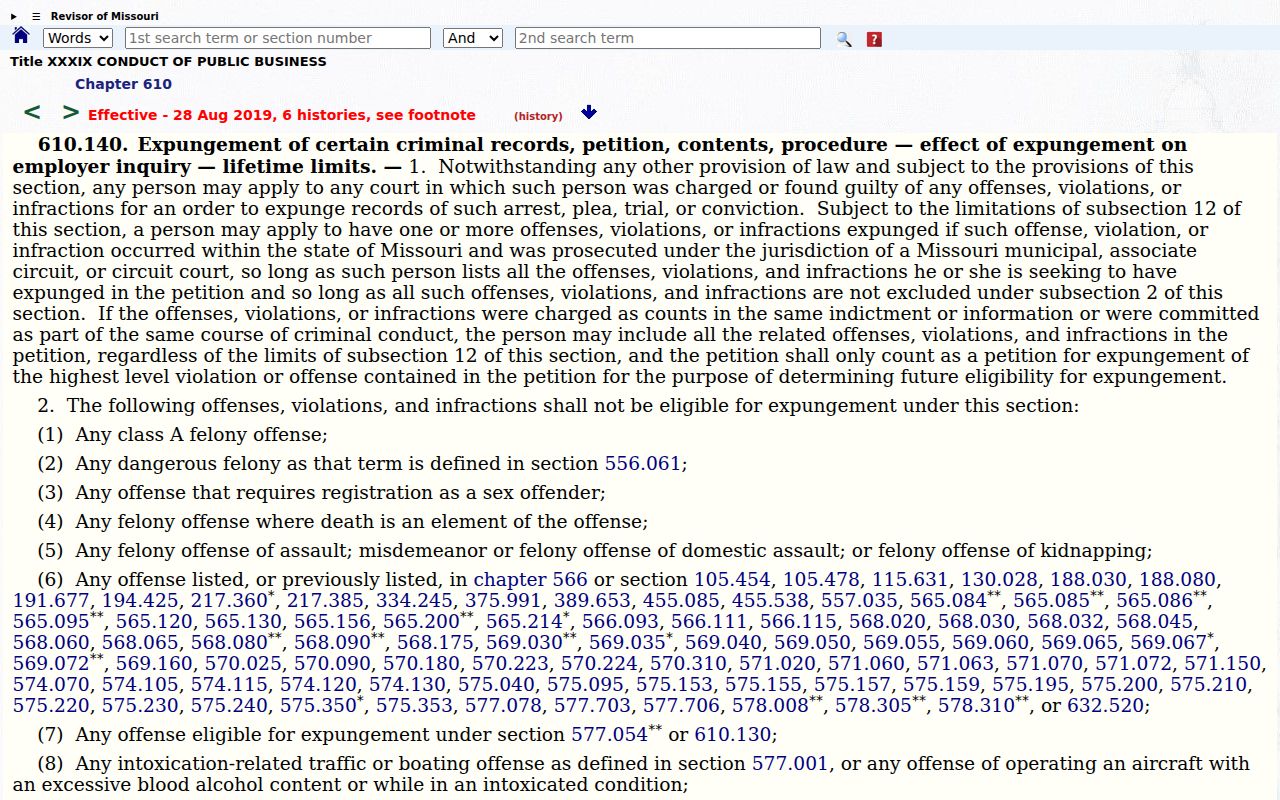The height and width of the screenshot is (800, 1280).
Task: Open section 565.084 link
Action: click(x=948, y=601)
